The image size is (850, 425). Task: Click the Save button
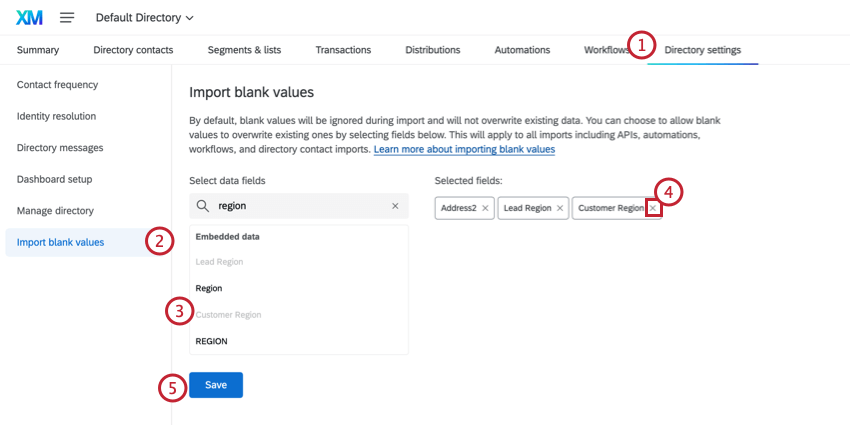(x=216, y=385)
